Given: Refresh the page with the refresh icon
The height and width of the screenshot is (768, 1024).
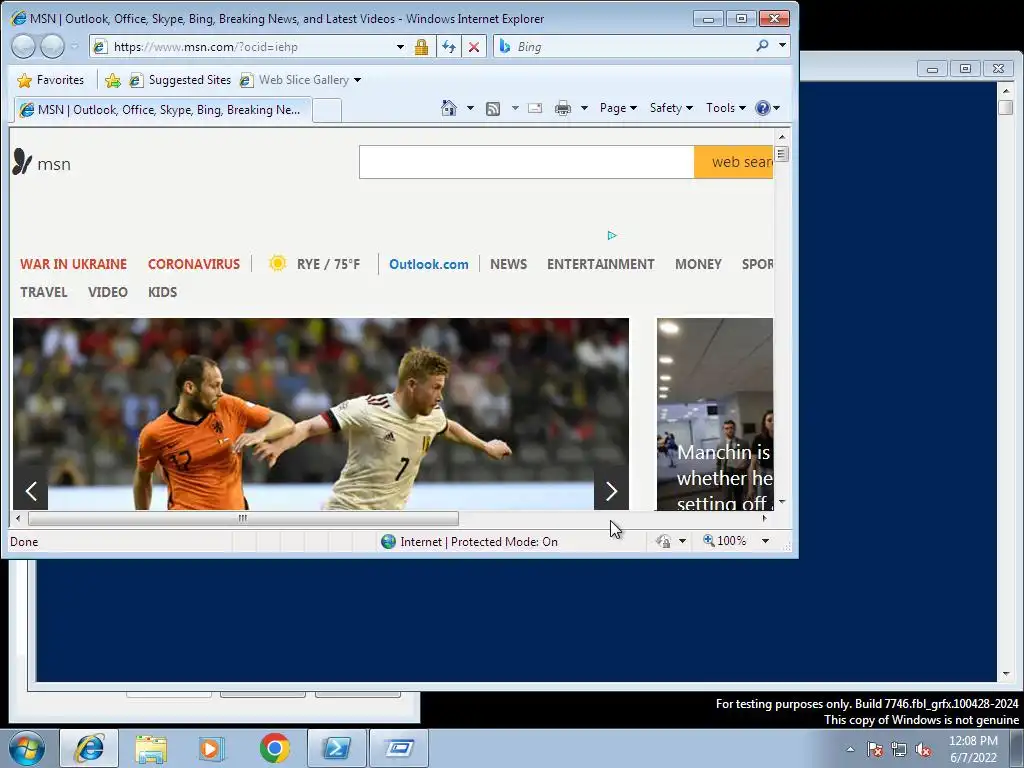Looking at the screenshot, I should pos(449,47).
